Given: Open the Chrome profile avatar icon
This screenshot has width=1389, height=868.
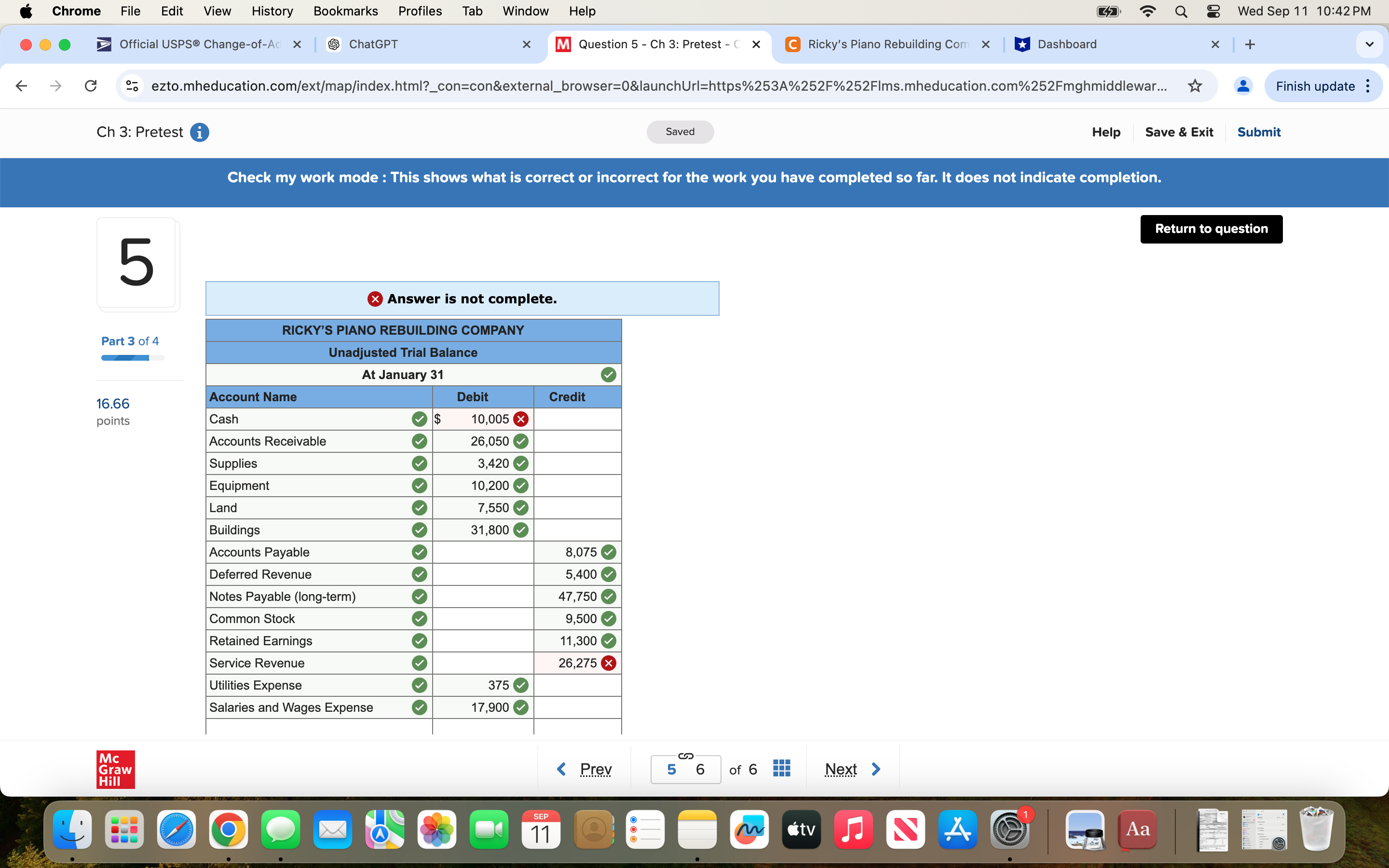Looking at the screenshot, I should (x=1243, y=85).
